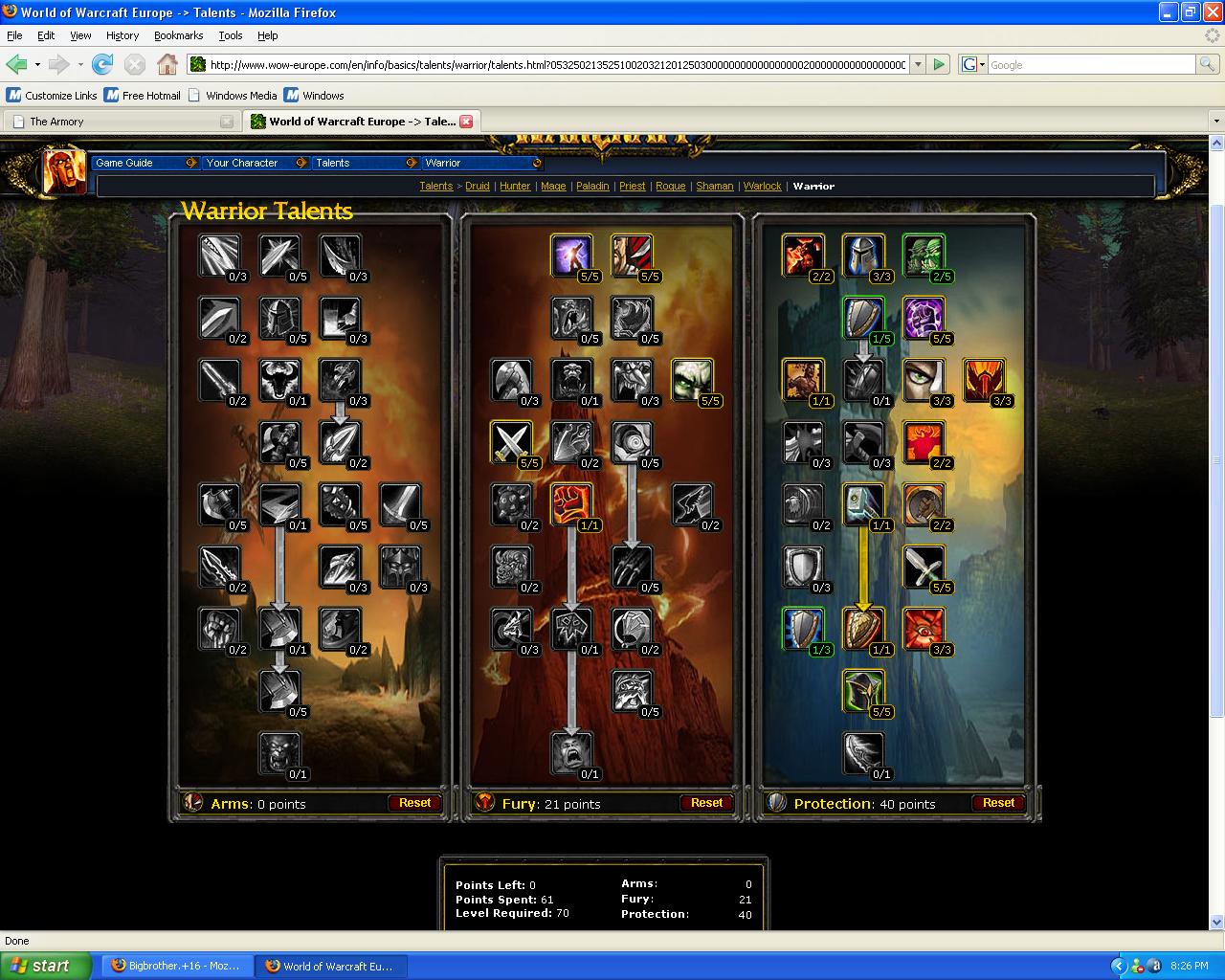Open the Paladin talents link

point(592,186)
